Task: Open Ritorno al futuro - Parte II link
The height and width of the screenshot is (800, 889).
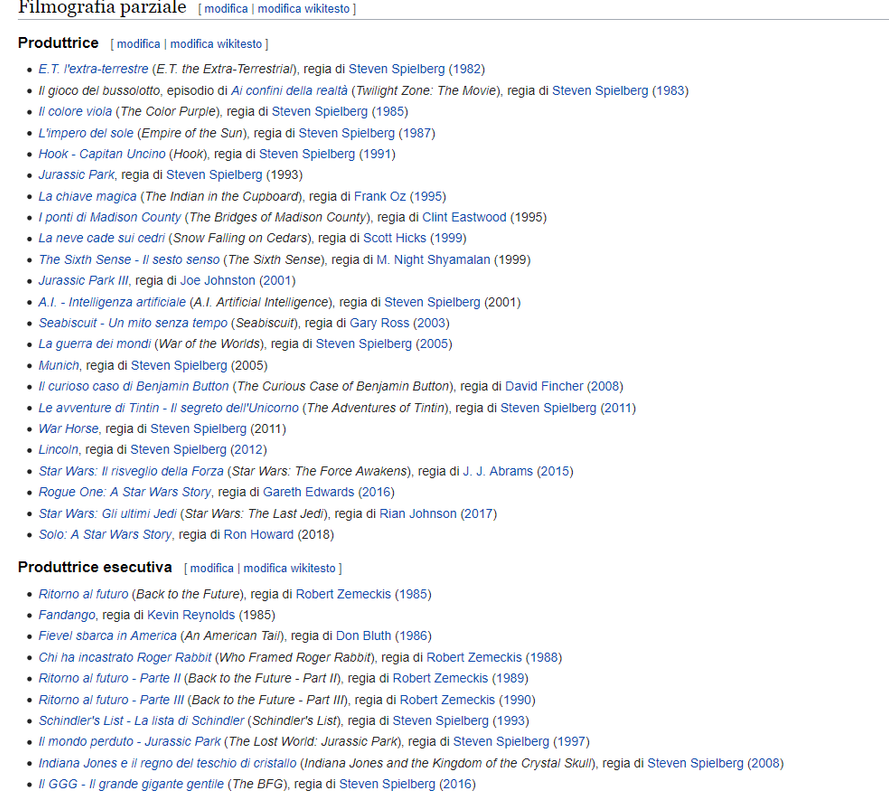Action: tap(109, 679)
